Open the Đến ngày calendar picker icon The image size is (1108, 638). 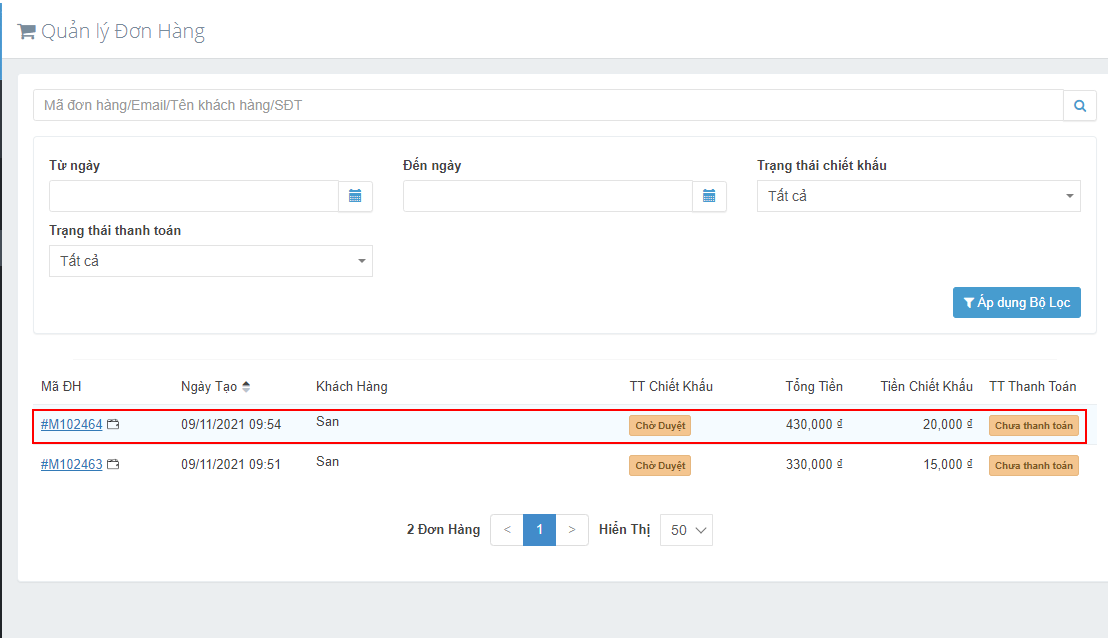709,196
